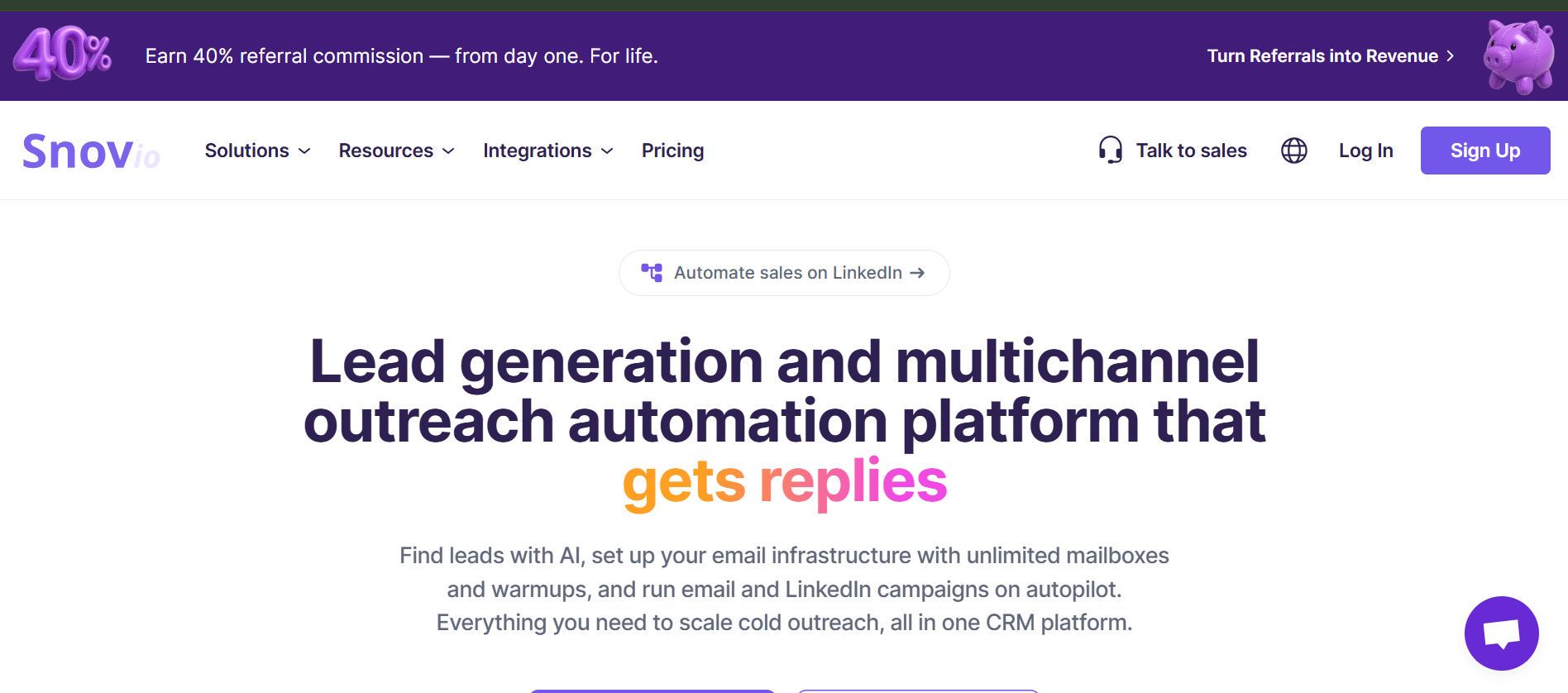This screenshot has width=1568, height=693.
Task: Click the headset icon for sales
Action: (1110, 151)
